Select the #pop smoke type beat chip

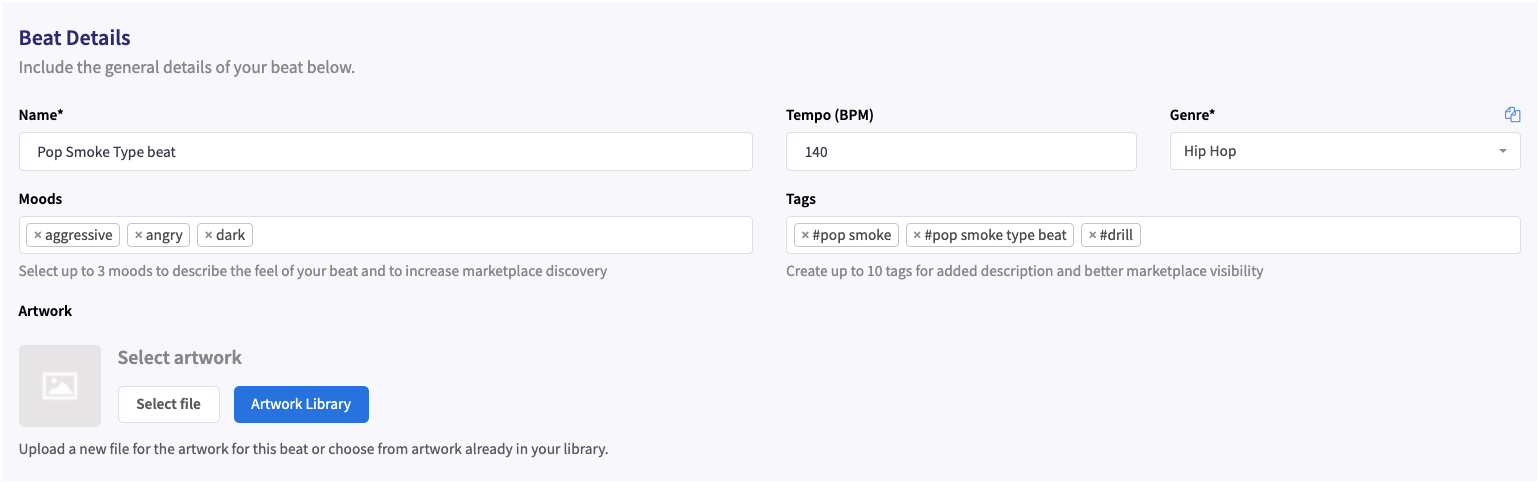989,235
